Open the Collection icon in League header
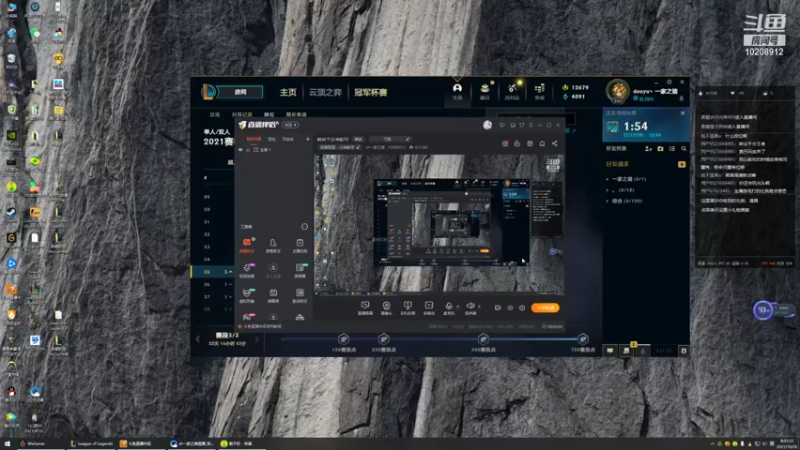The height and width of the screenshot is (450, 800). click(x=485, y=90)
